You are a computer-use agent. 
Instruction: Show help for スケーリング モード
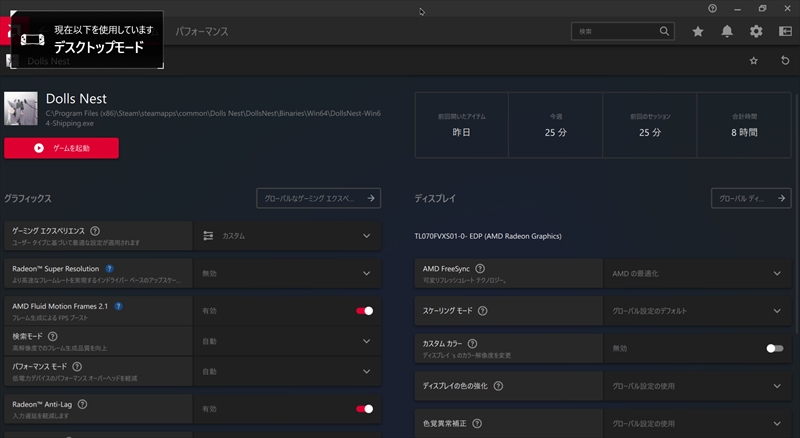483,311
